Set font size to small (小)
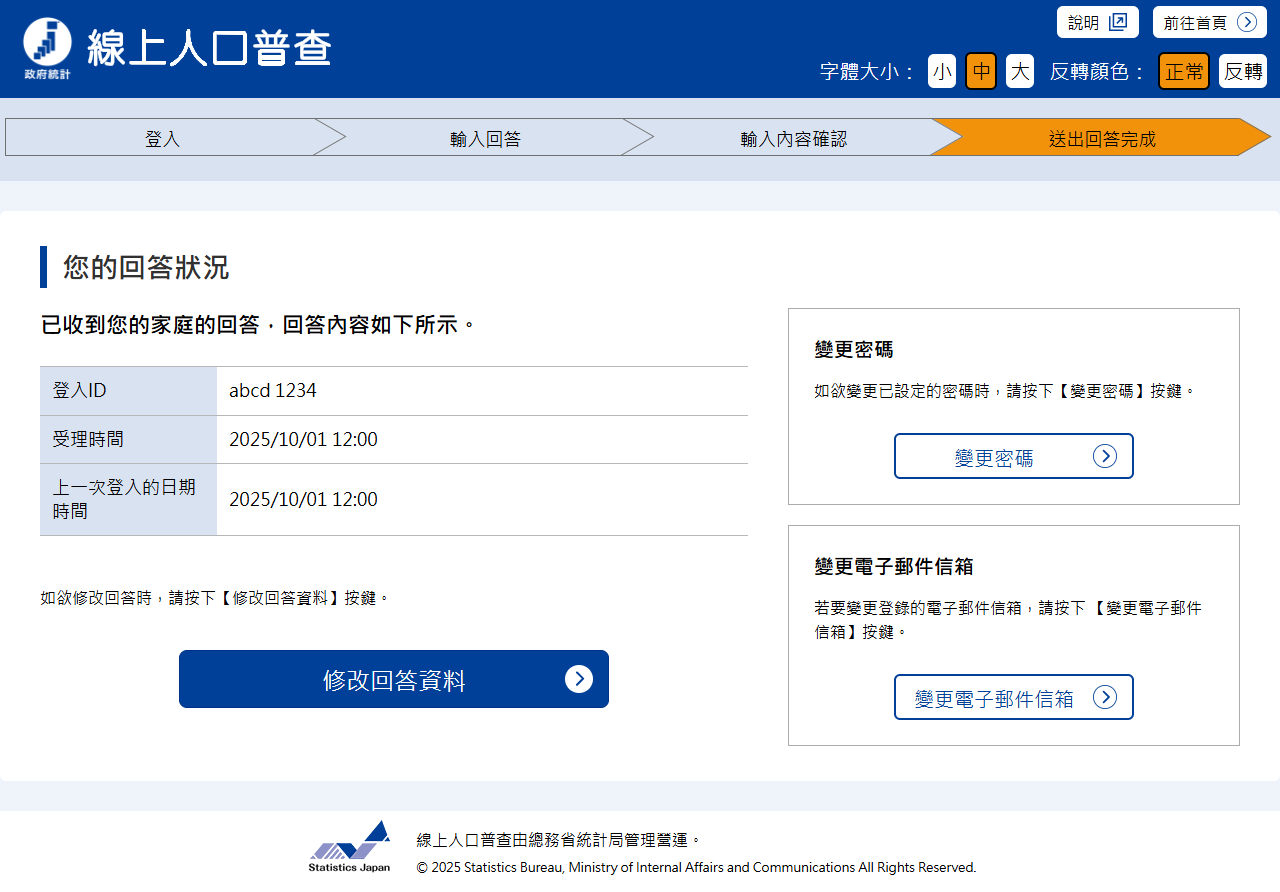Viewport: 1280px width, 892px height. (942, 71)
